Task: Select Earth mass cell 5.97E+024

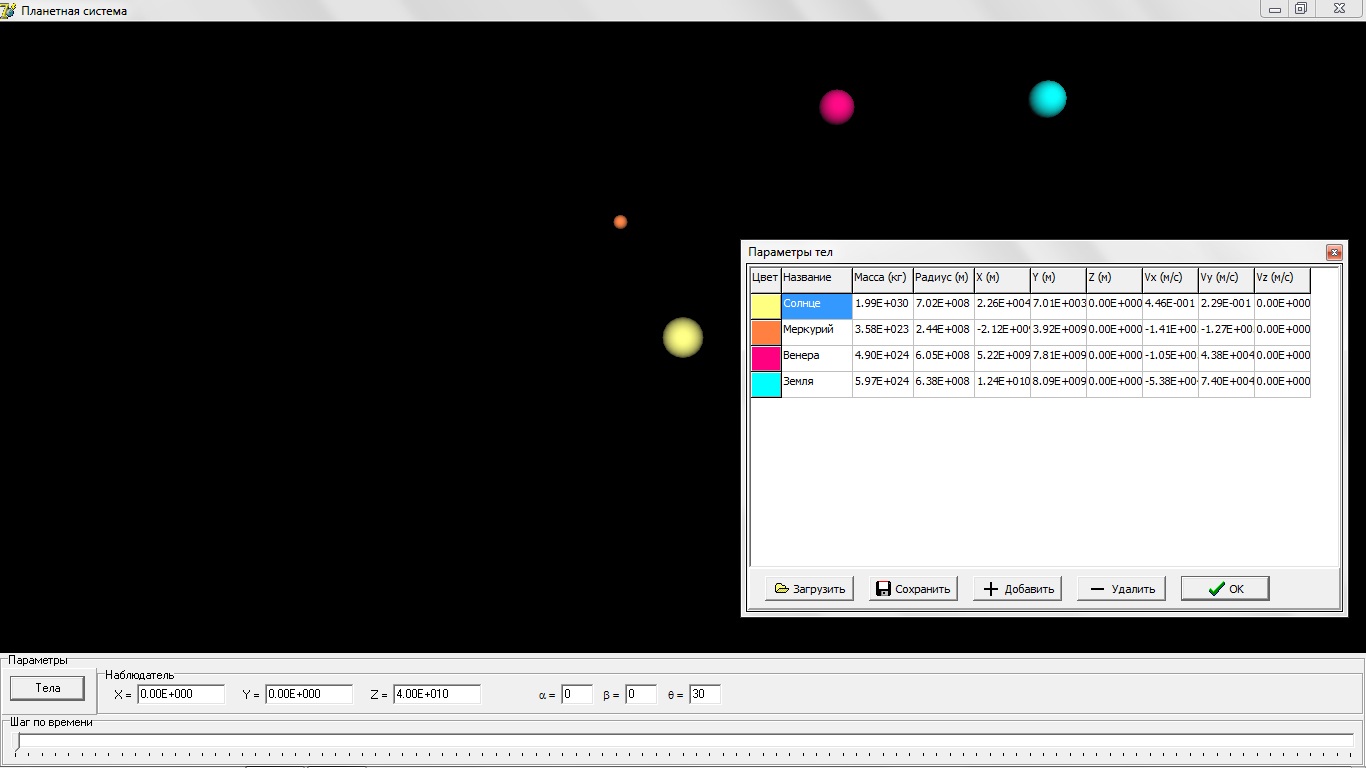Action: (x=883, y=384)
